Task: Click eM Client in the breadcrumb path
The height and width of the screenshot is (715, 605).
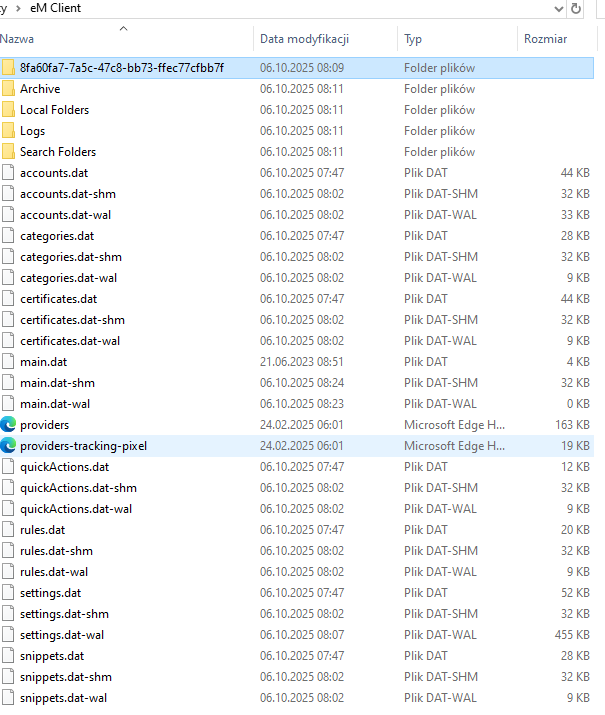Action: [x=54, y=8]
